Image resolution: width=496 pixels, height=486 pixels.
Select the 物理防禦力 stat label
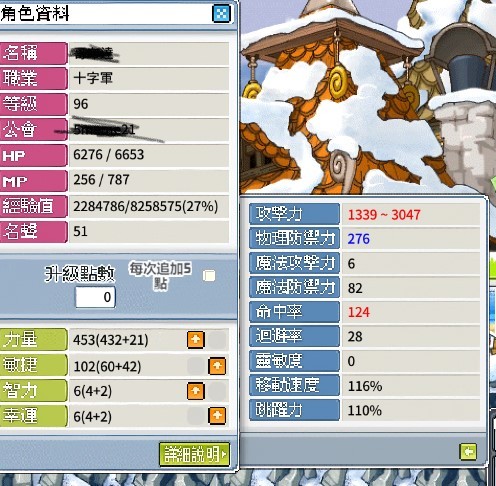pyautogui.click(x=294, y=238)
